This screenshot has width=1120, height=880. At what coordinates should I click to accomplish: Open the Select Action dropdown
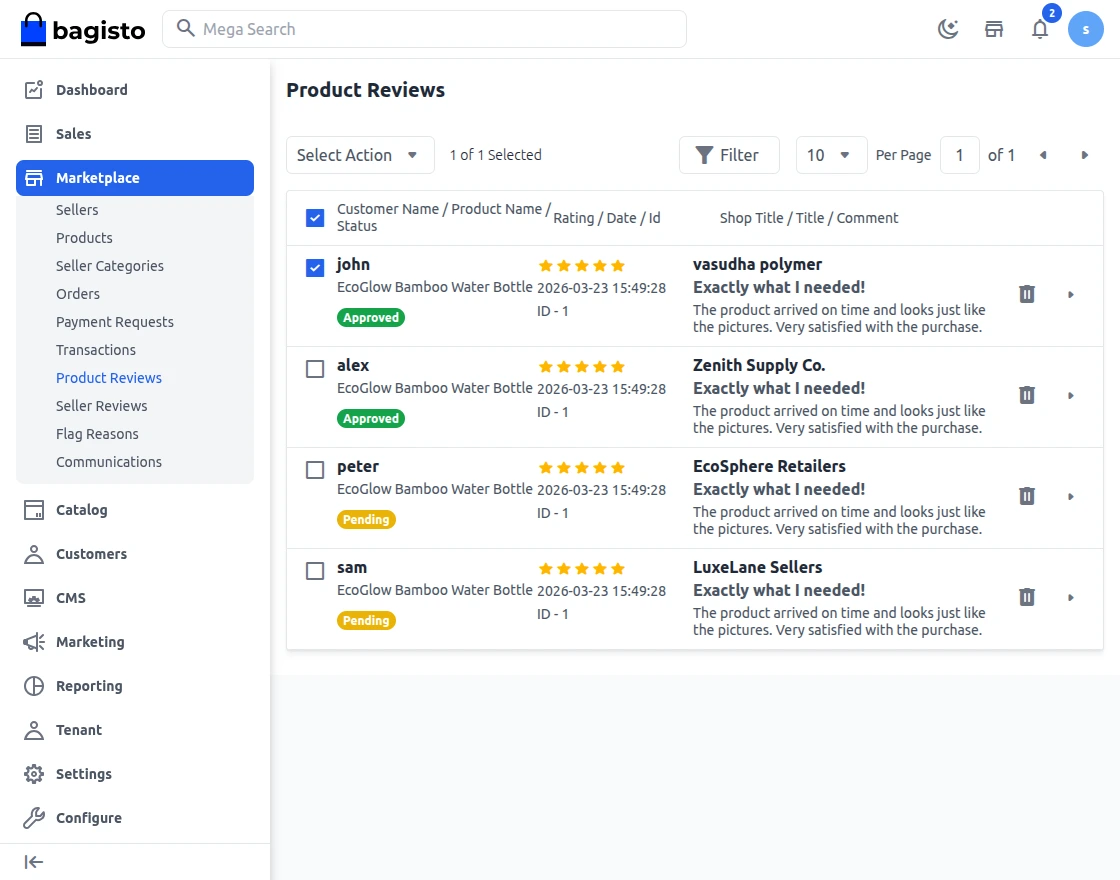point(360,155)
